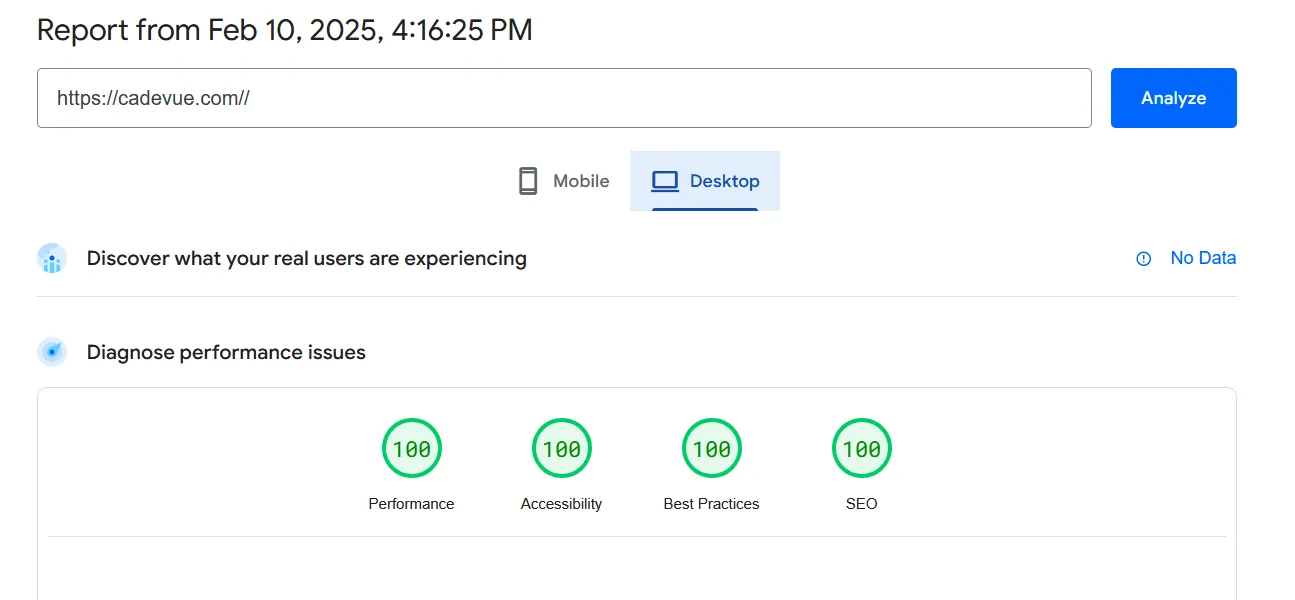
Task: Click the Diagnose performance issues heading
Action: pyautogui.click(x=226, y=352)
